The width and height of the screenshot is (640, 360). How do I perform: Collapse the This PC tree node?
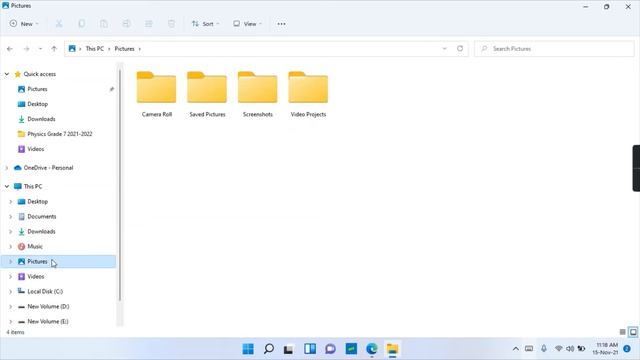[7, 187]
